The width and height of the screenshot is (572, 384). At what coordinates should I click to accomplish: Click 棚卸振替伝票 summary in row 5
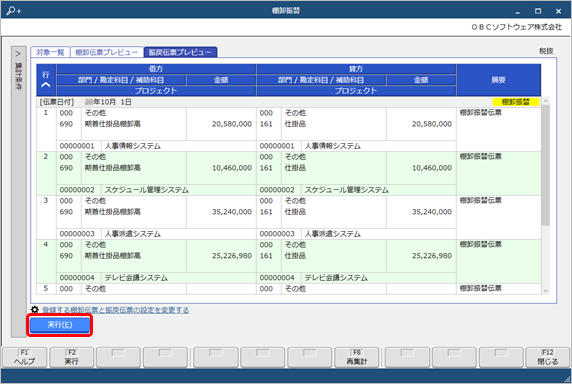pyautogui.click(x=481, y=288)
